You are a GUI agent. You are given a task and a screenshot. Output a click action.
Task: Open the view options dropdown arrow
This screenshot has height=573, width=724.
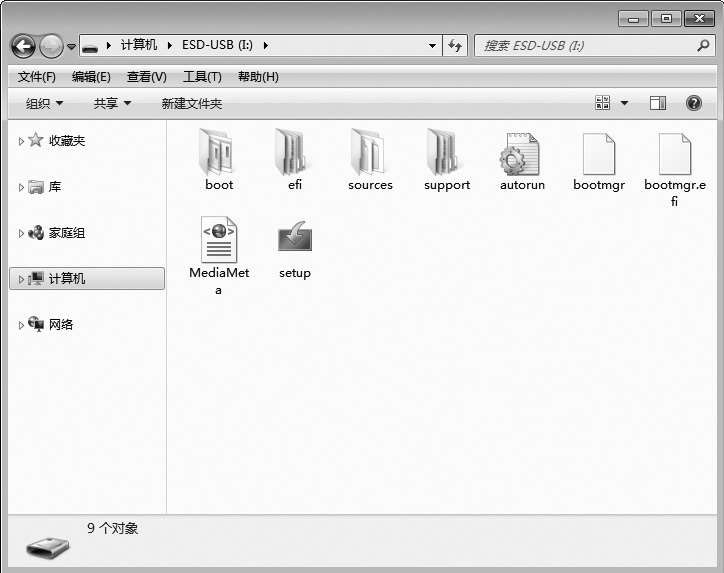(x=625, y=103)
